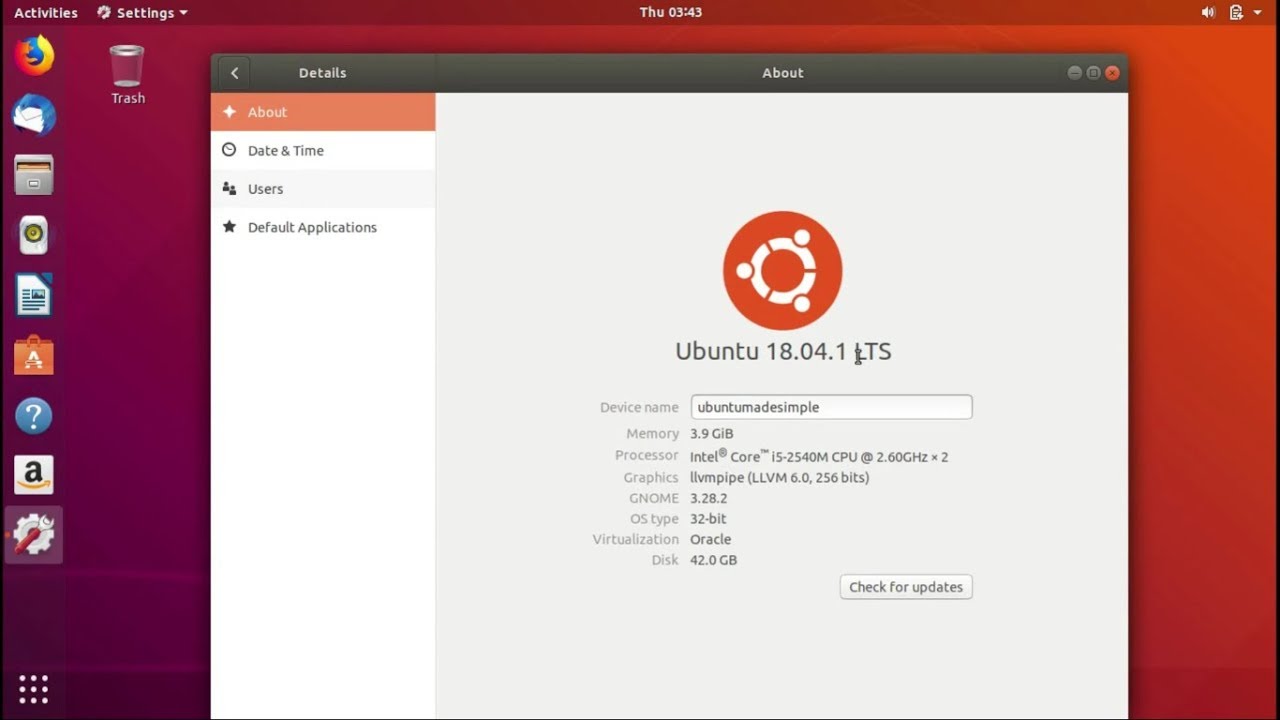The height and width of the screenshot is (720, 1280).
Task: Open Activities overview
Action: click(46, 13)
